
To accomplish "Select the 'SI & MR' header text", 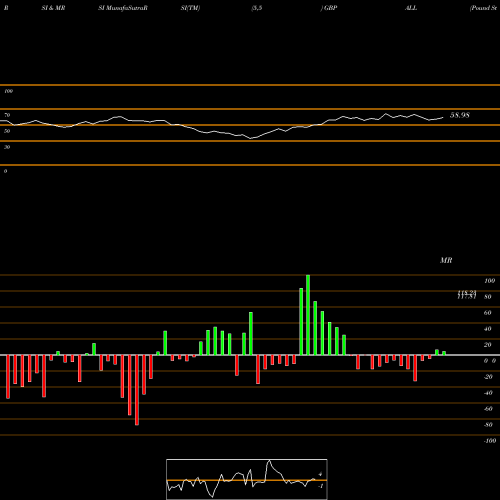I will tap(53, 8).
